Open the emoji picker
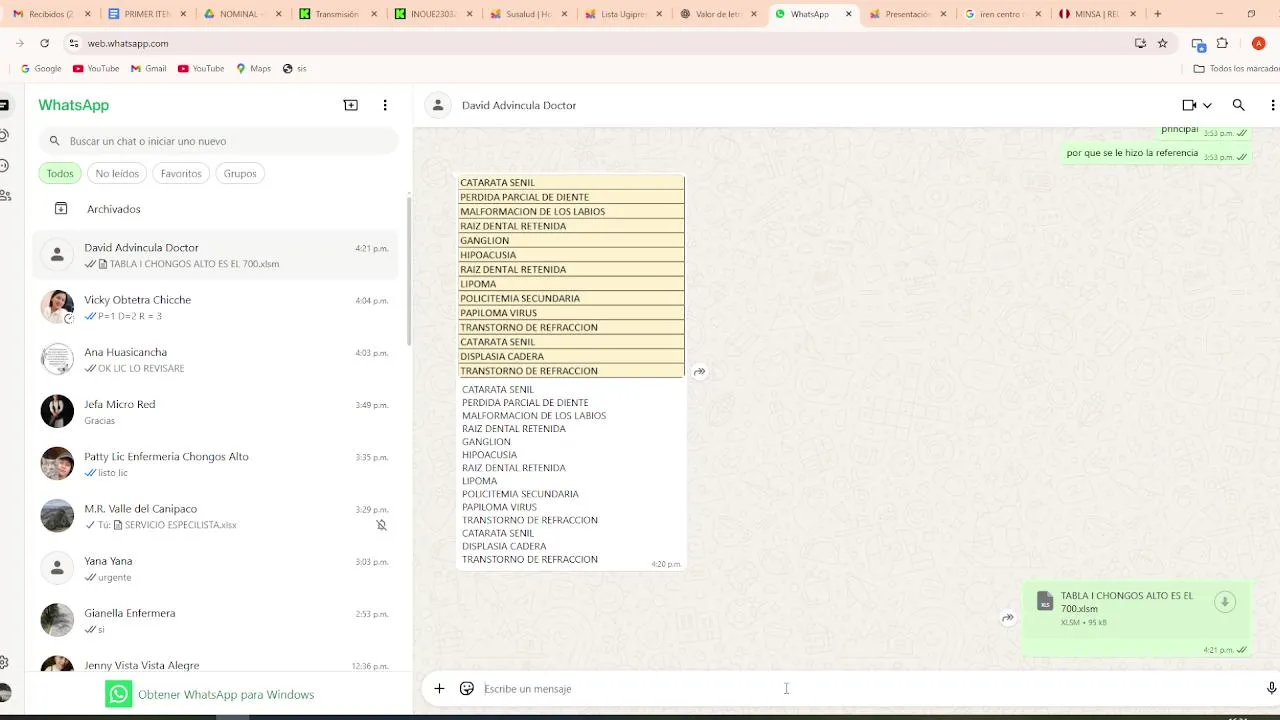 467,688
